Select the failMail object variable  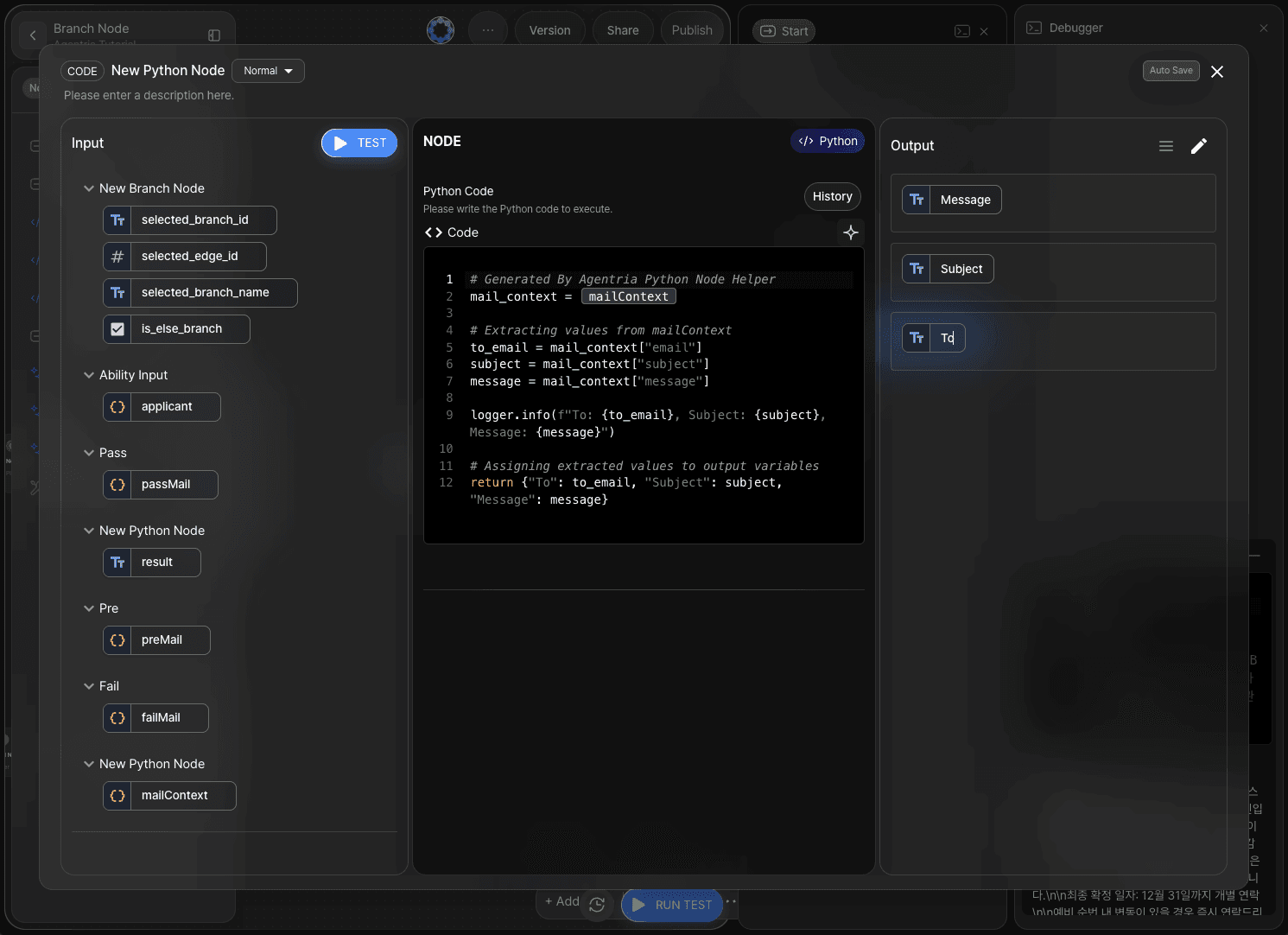(155, 718)
